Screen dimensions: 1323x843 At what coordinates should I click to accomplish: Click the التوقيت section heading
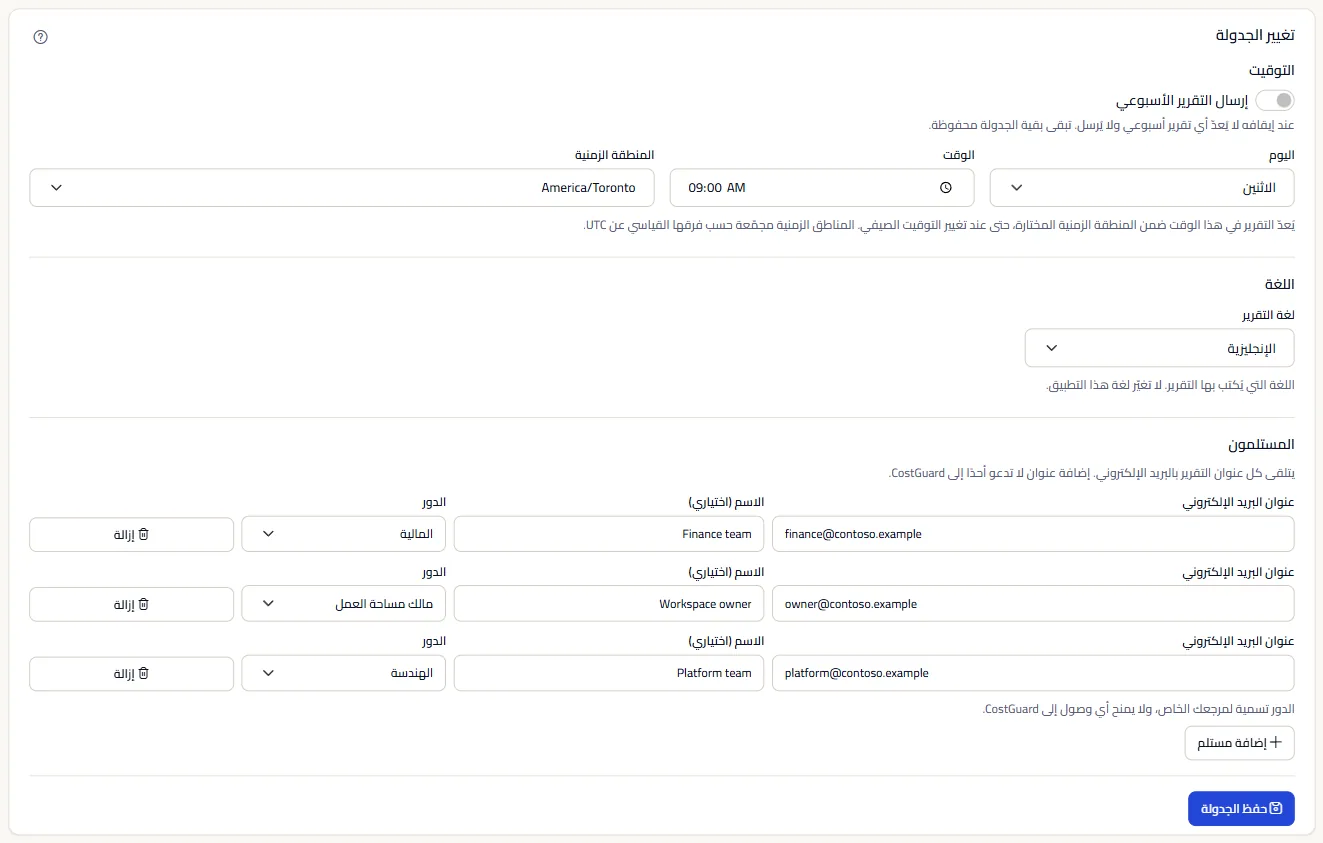(x=1271, y=70)
